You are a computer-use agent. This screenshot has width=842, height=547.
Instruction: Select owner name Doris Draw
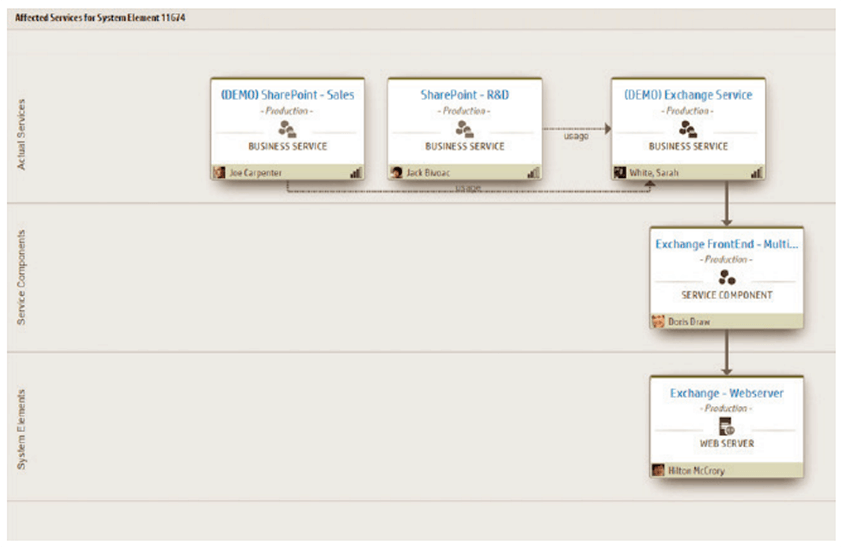(689, 322)
